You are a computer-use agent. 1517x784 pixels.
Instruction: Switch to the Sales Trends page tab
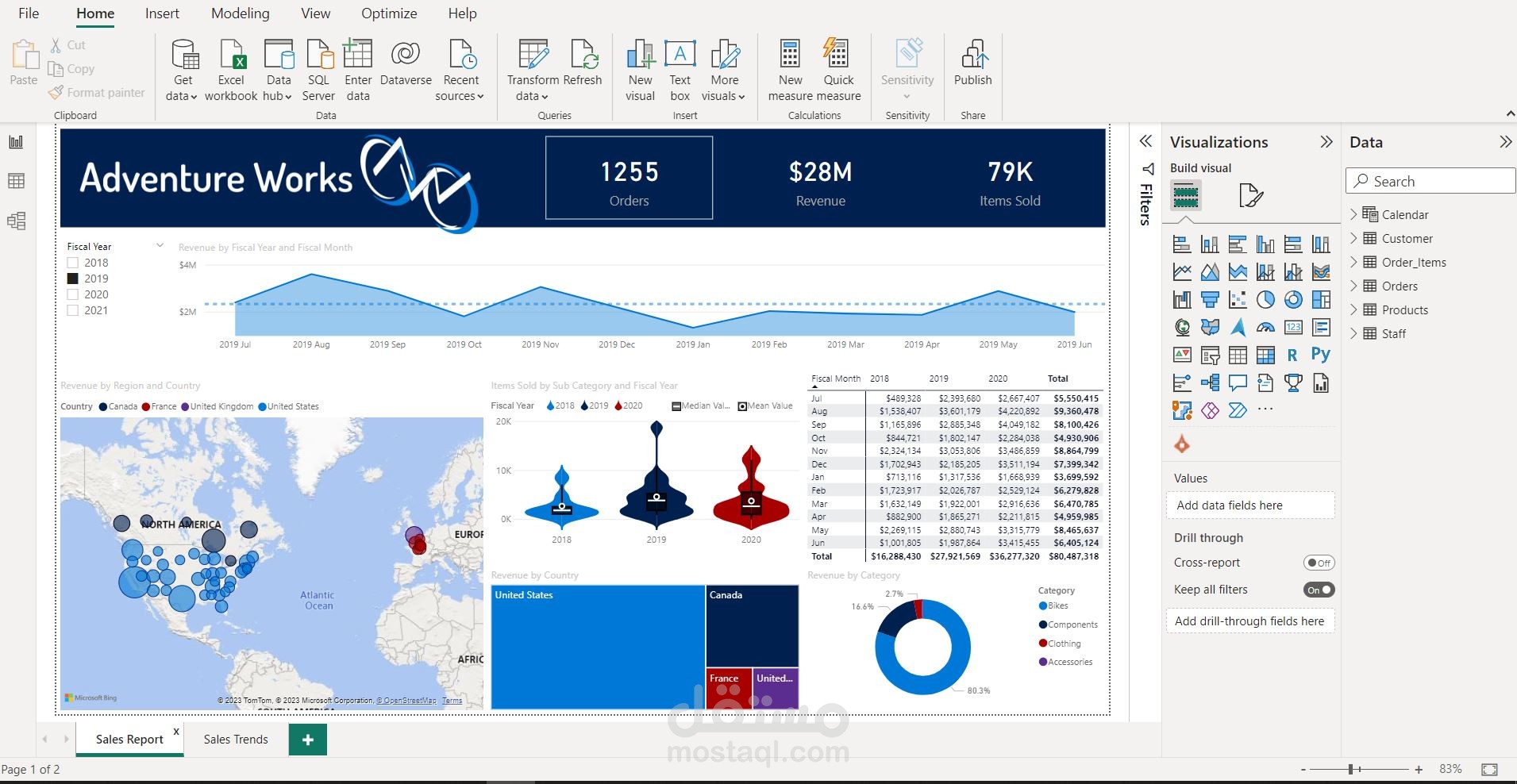[236, 740]
